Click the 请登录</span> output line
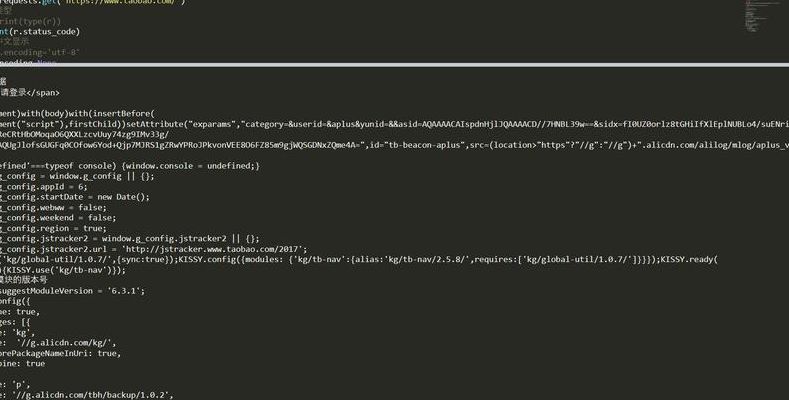 30,93
